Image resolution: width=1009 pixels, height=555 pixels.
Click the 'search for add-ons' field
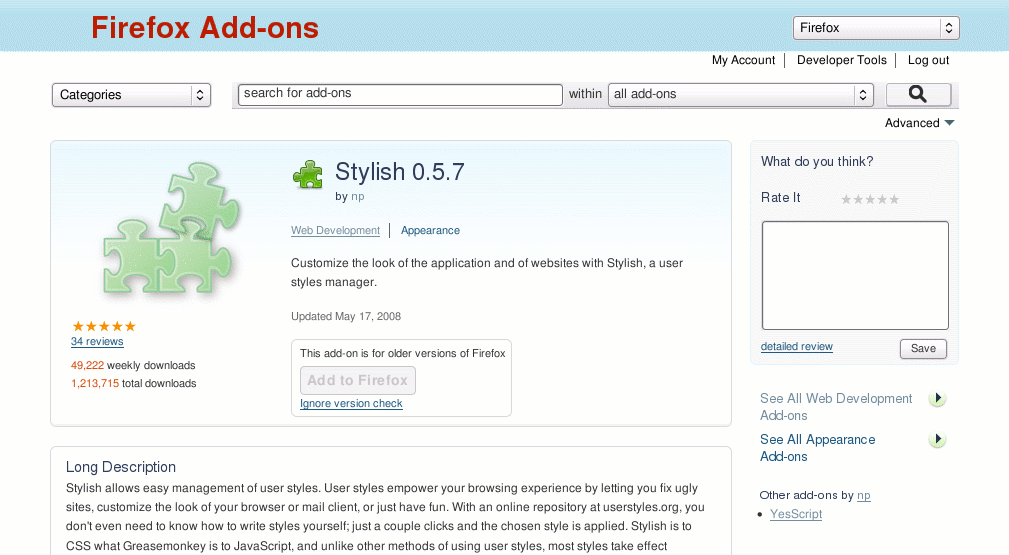[400, 94]
